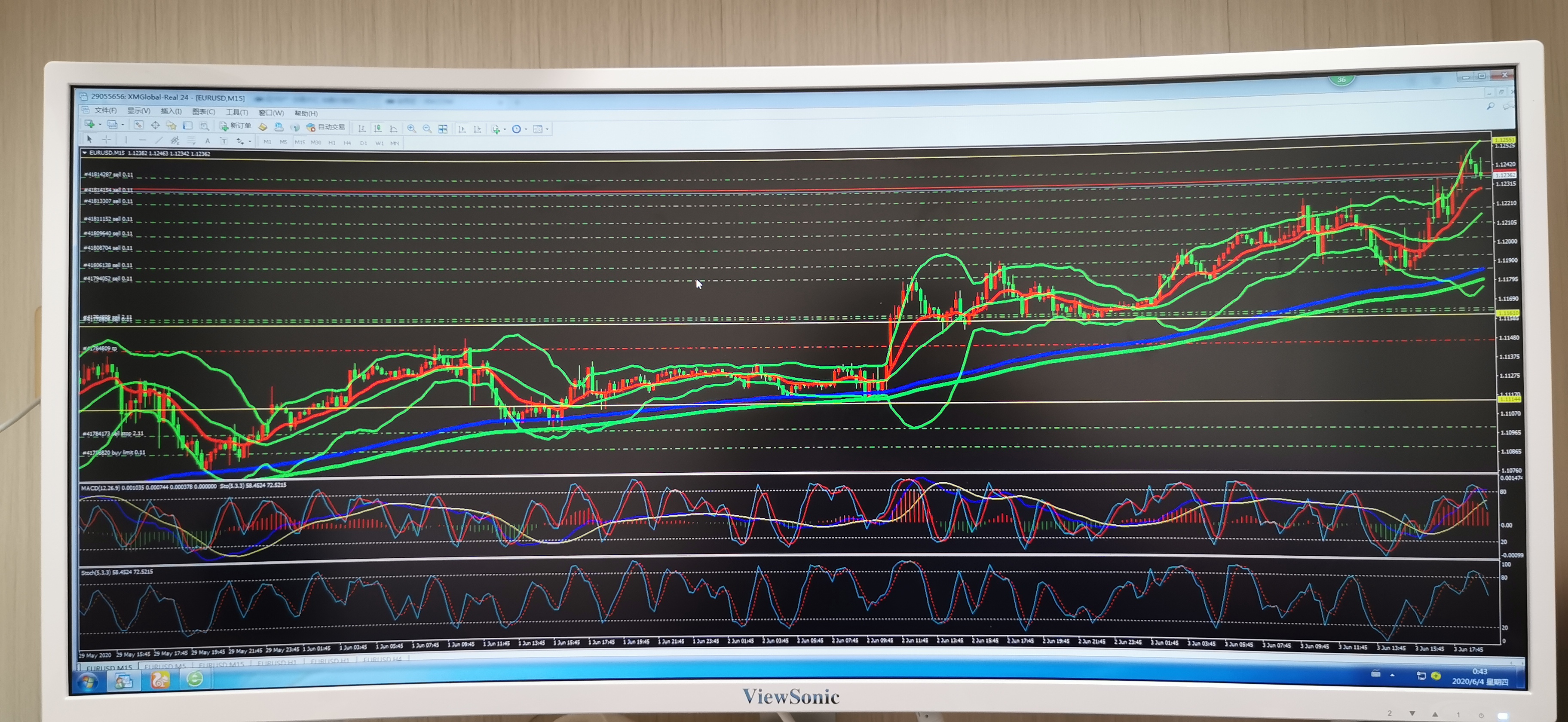The width and height of the screenshot is (1568, 722).
Task: Select the text A tool
Action: tap(208, 141)
